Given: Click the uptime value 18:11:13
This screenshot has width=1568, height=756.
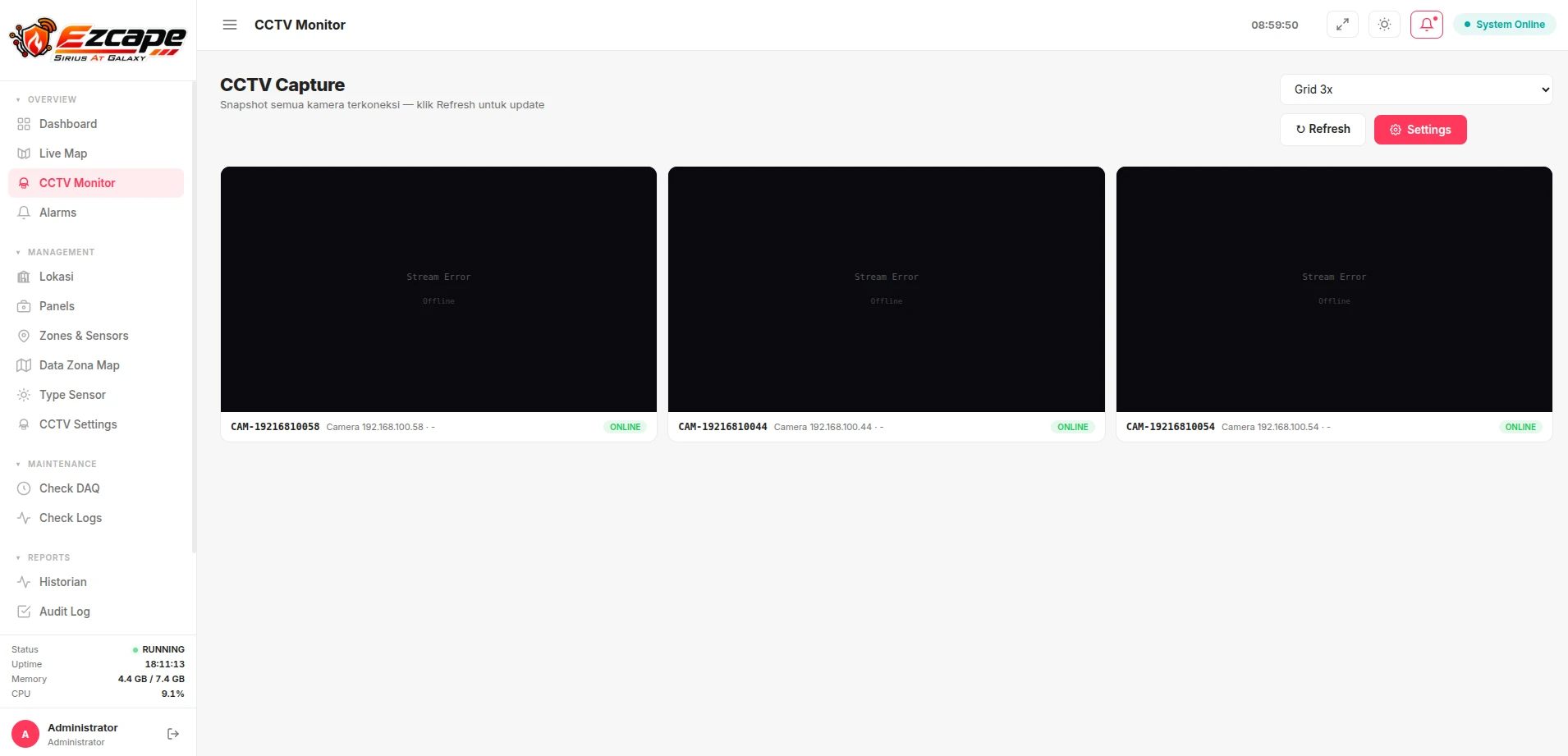Looking at the screenshot, I should [165, 664].
